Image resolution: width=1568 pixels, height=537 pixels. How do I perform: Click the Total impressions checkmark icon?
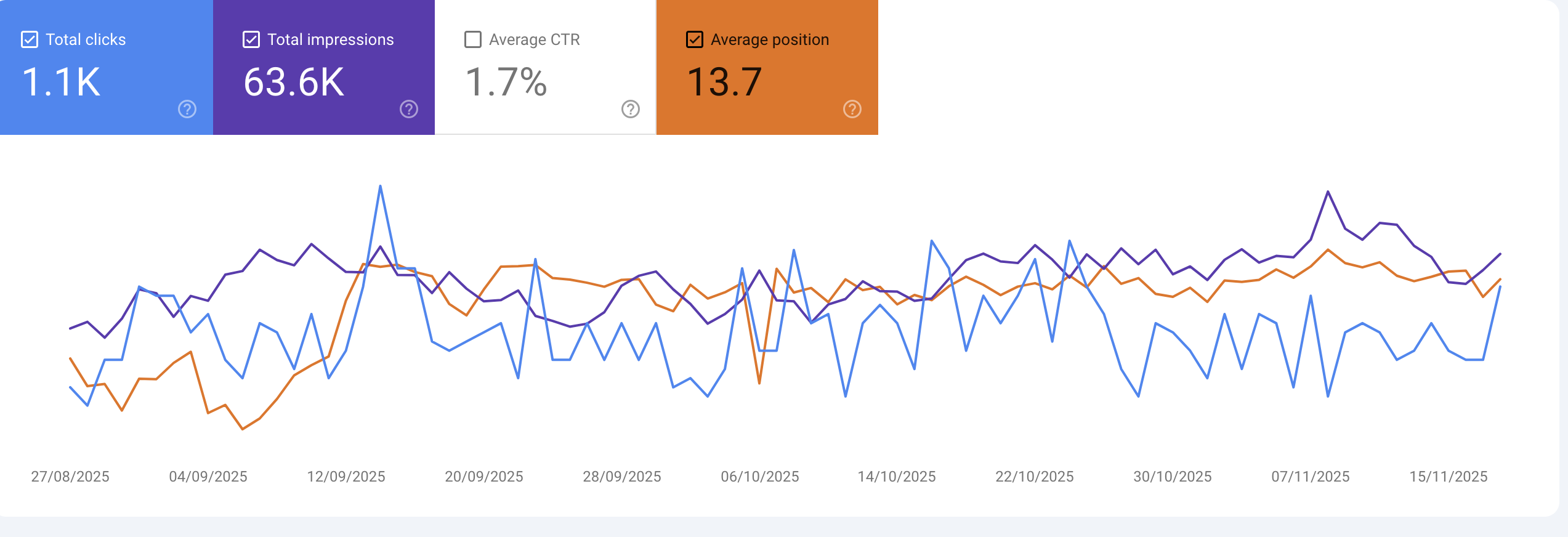click(251, 39)
